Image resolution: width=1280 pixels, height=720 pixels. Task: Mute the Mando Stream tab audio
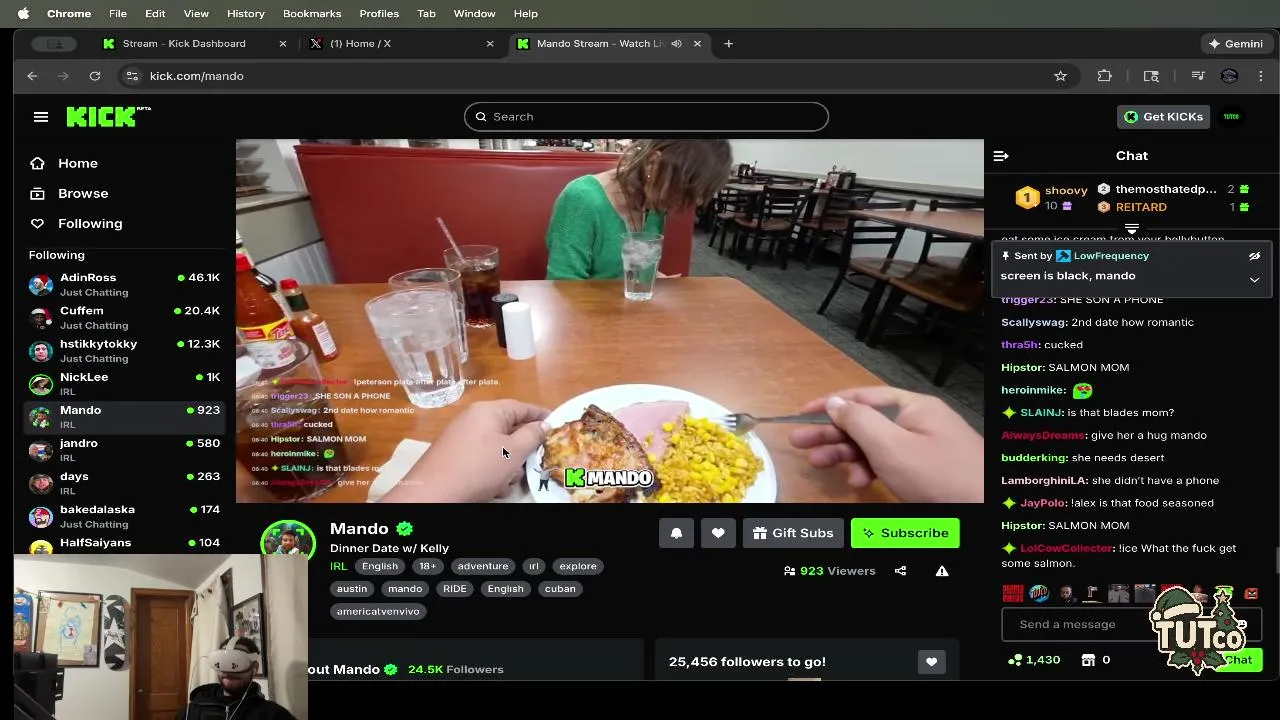[x=676, y=44]
